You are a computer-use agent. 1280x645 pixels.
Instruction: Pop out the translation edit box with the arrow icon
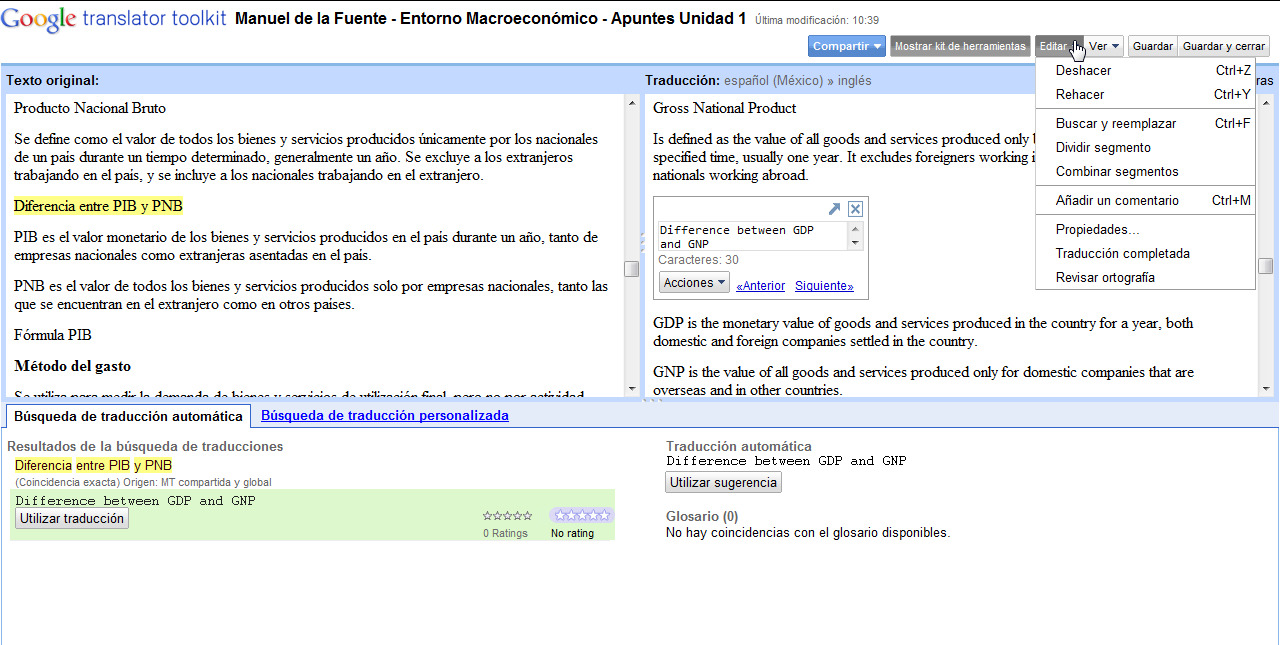835,209
